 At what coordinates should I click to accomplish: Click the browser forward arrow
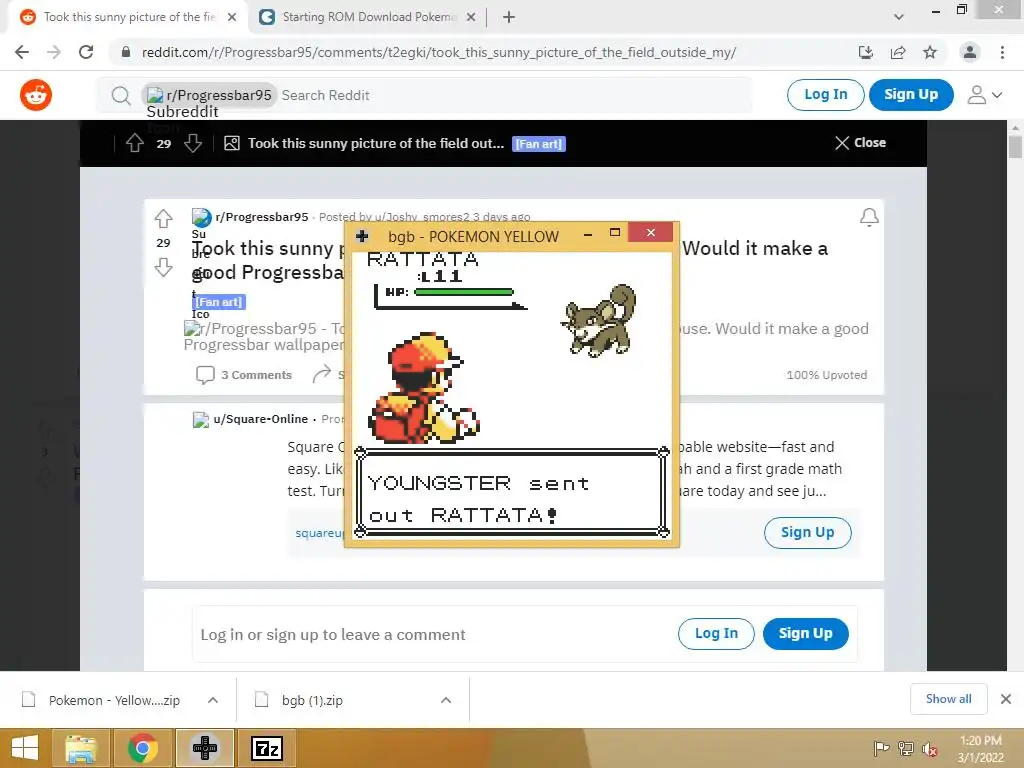tap(54, 52)
